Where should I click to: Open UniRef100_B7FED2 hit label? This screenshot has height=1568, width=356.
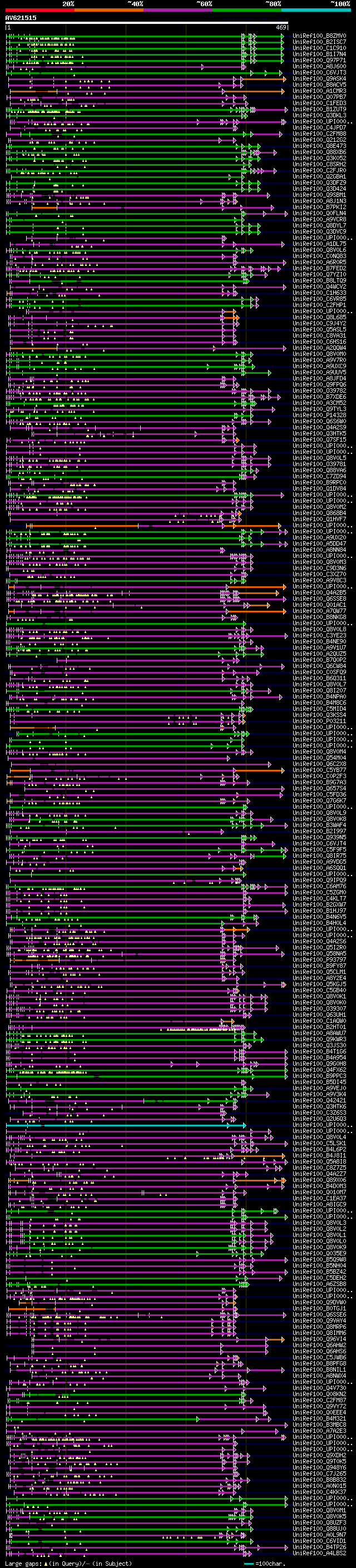coord(319,269)
